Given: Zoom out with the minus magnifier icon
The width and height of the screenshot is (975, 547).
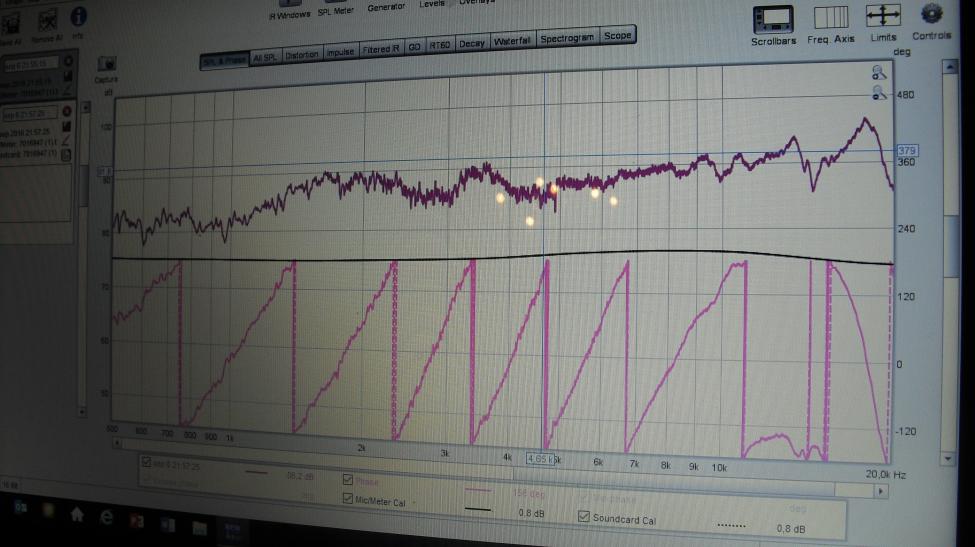Looking at the screenshot, I should click(879, 93).
